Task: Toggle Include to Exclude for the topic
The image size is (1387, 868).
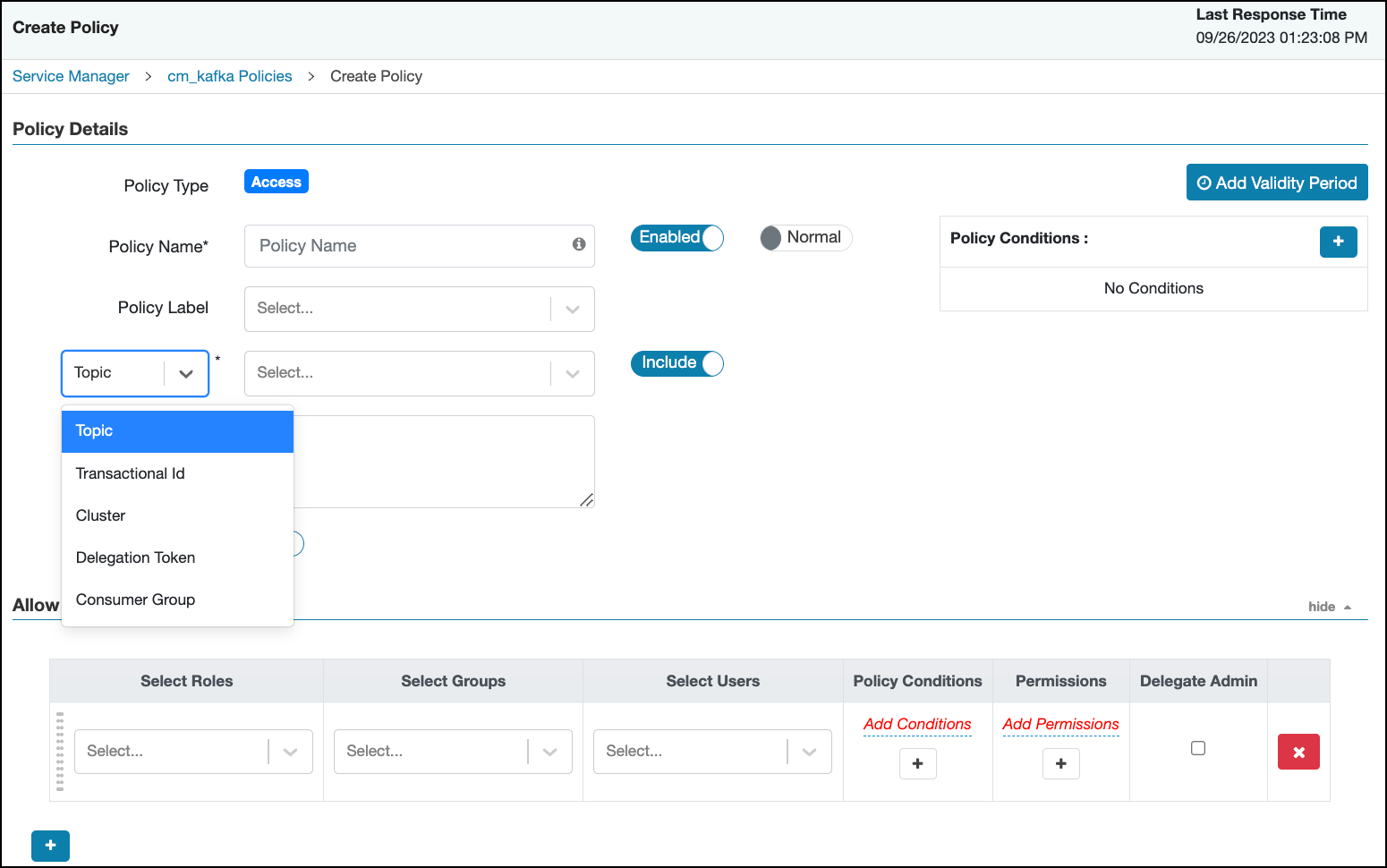Action: coord(676,363)
